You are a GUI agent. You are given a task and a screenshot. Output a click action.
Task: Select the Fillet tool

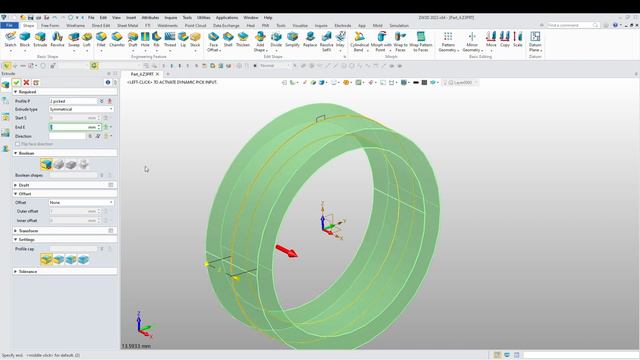pos(101,40)
